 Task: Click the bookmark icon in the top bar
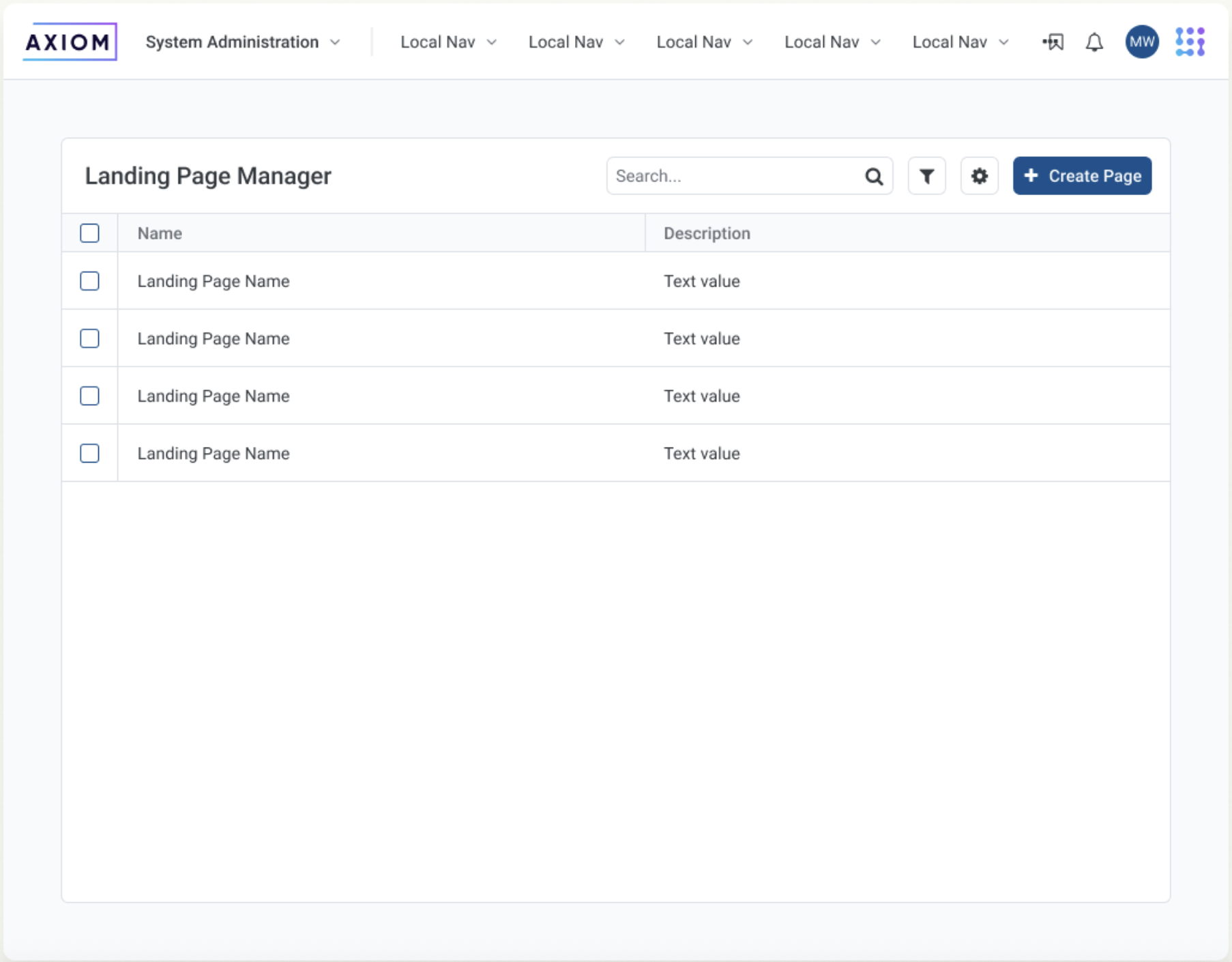click(1053, 42)
